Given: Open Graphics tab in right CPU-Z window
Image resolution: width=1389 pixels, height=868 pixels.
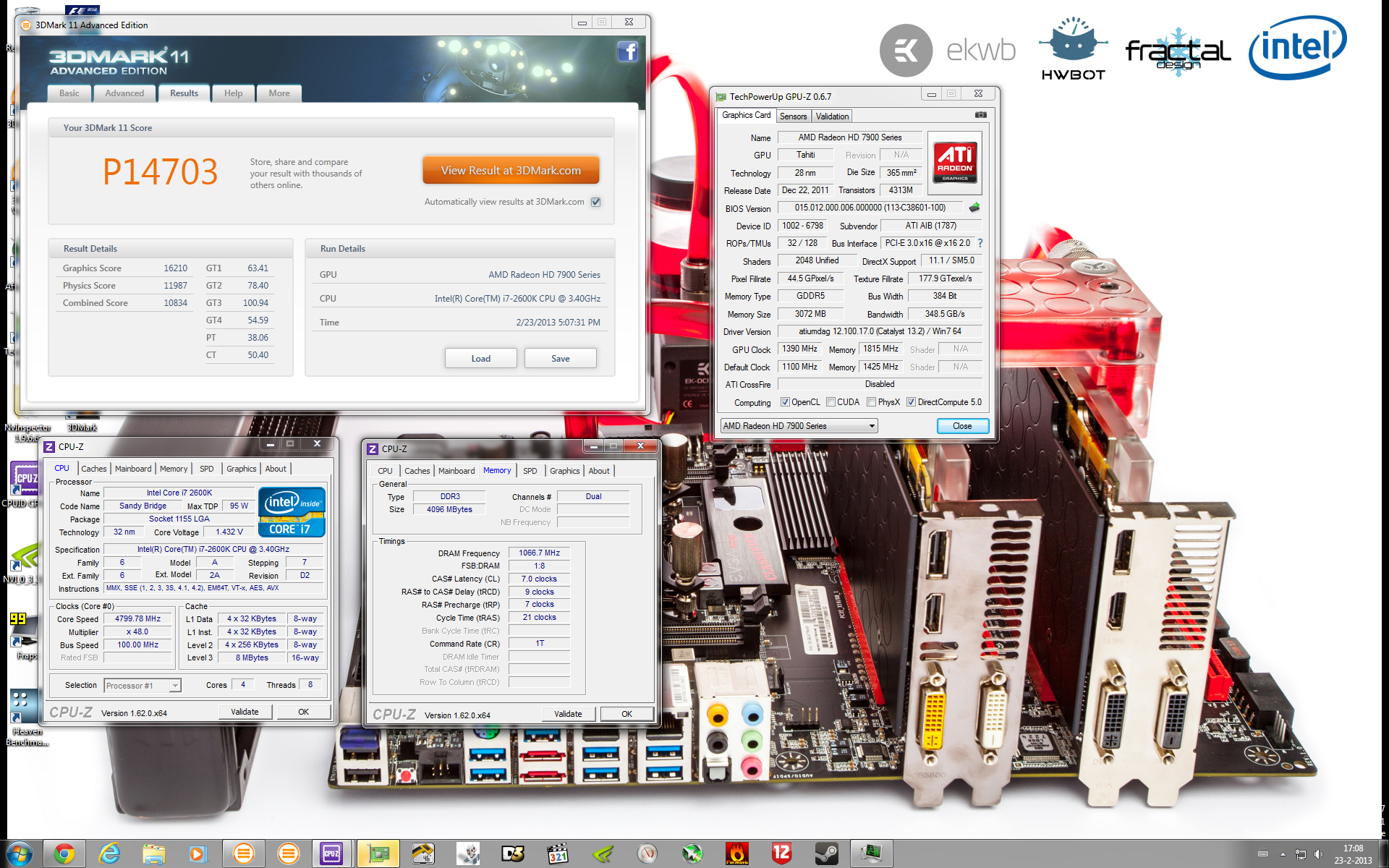Looking at the screenshot, I should coord(565,471).
